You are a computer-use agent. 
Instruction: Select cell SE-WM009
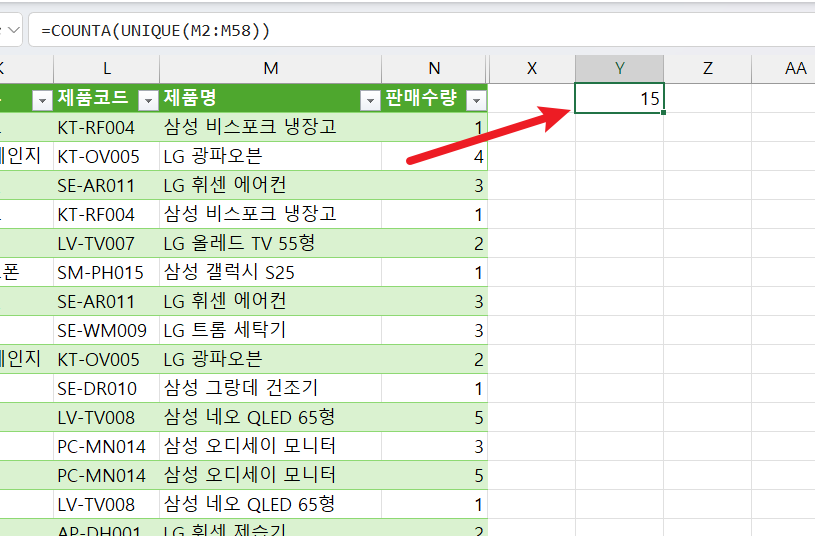pos(107,330)
